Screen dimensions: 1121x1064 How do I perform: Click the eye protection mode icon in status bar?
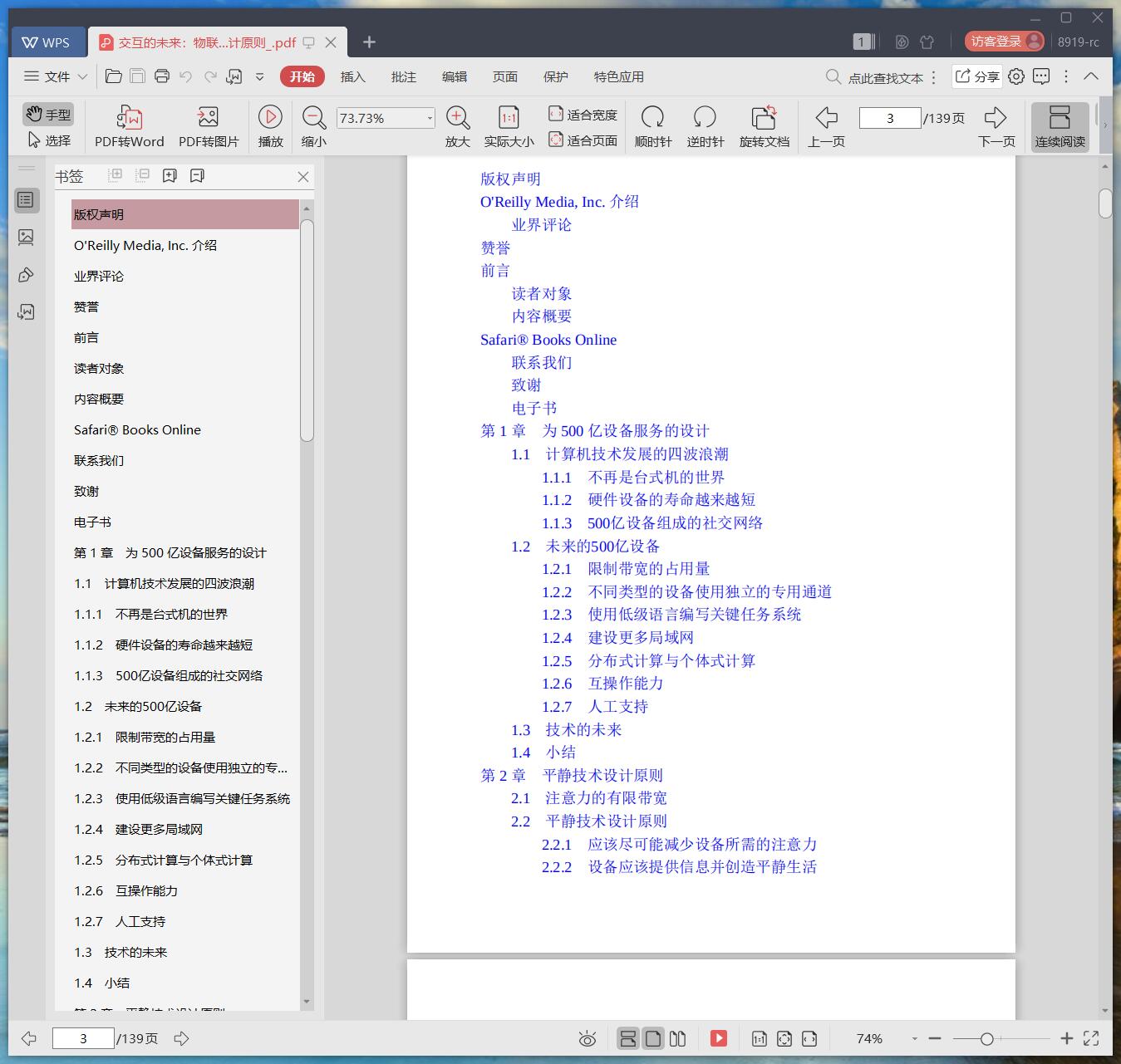588,1038
